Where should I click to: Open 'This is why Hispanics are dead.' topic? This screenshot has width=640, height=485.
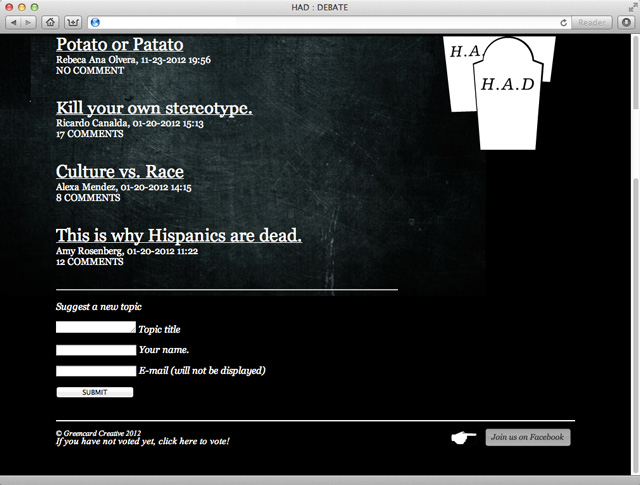179,236
